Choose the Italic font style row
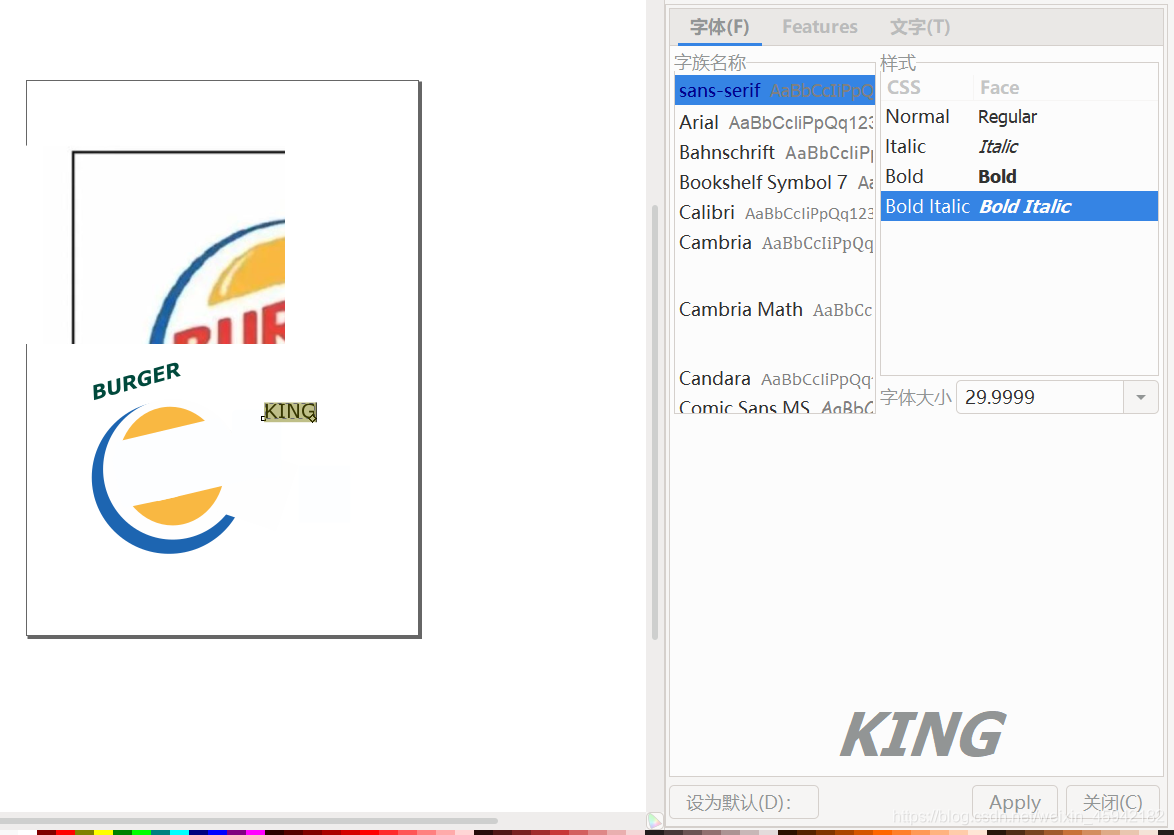Screen dimensions: 1174x835 pos(1019,147)
